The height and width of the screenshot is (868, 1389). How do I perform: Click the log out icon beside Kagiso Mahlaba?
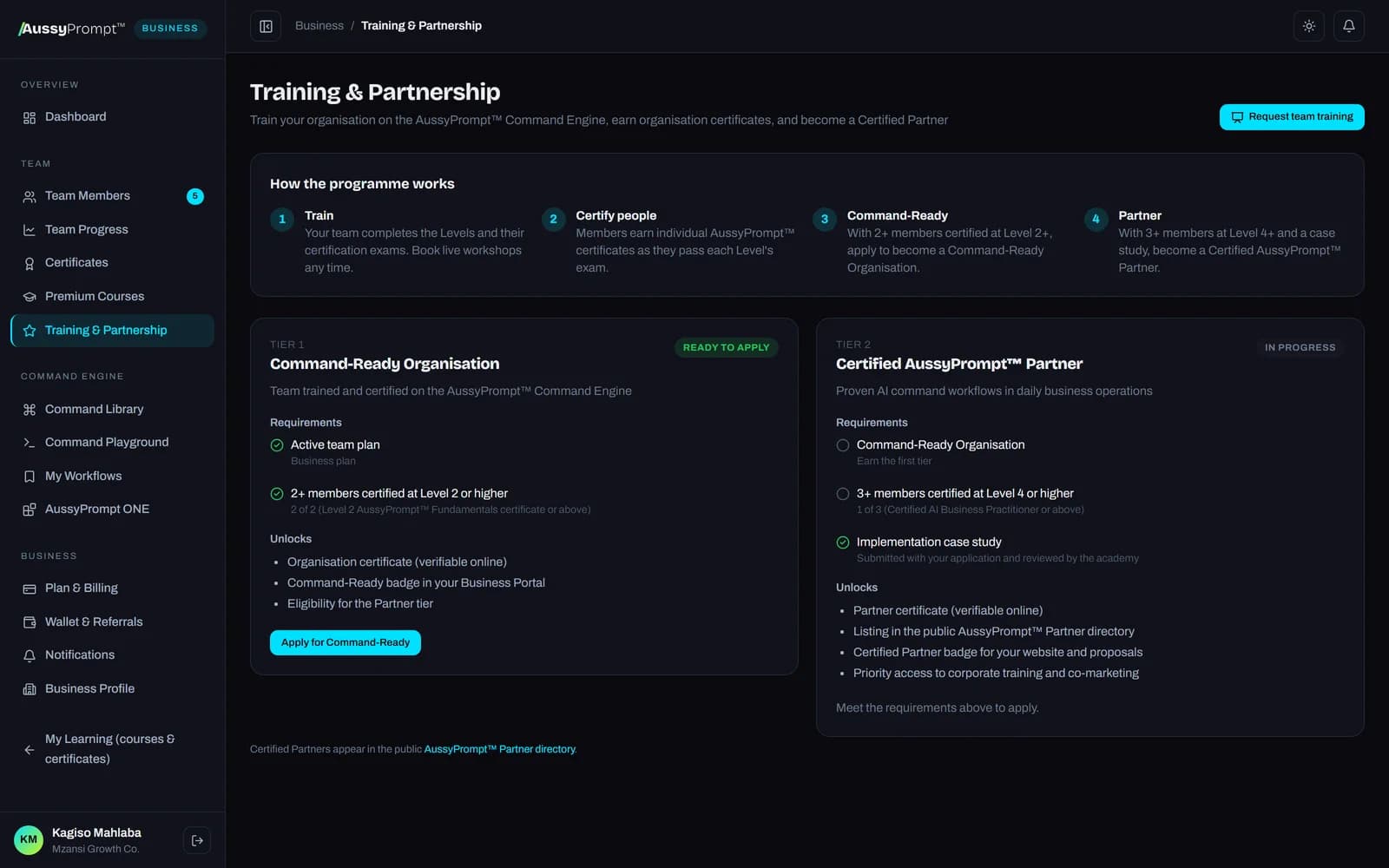click(x=197, y=840)
